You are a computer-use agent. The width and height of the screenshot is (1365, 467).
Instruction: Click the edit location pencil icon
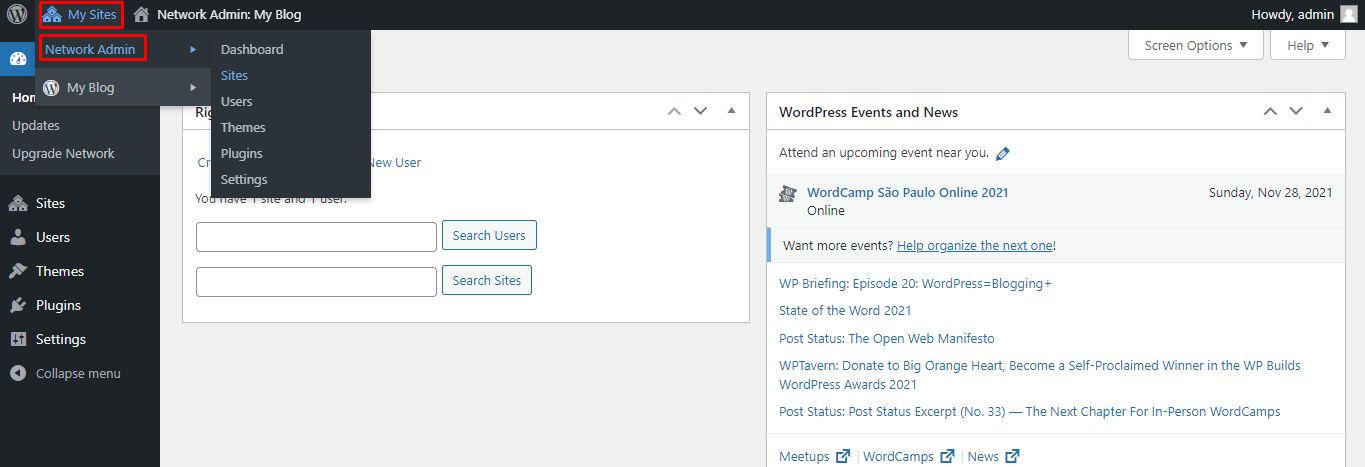pyautogui.click(x=1003, y=154)
